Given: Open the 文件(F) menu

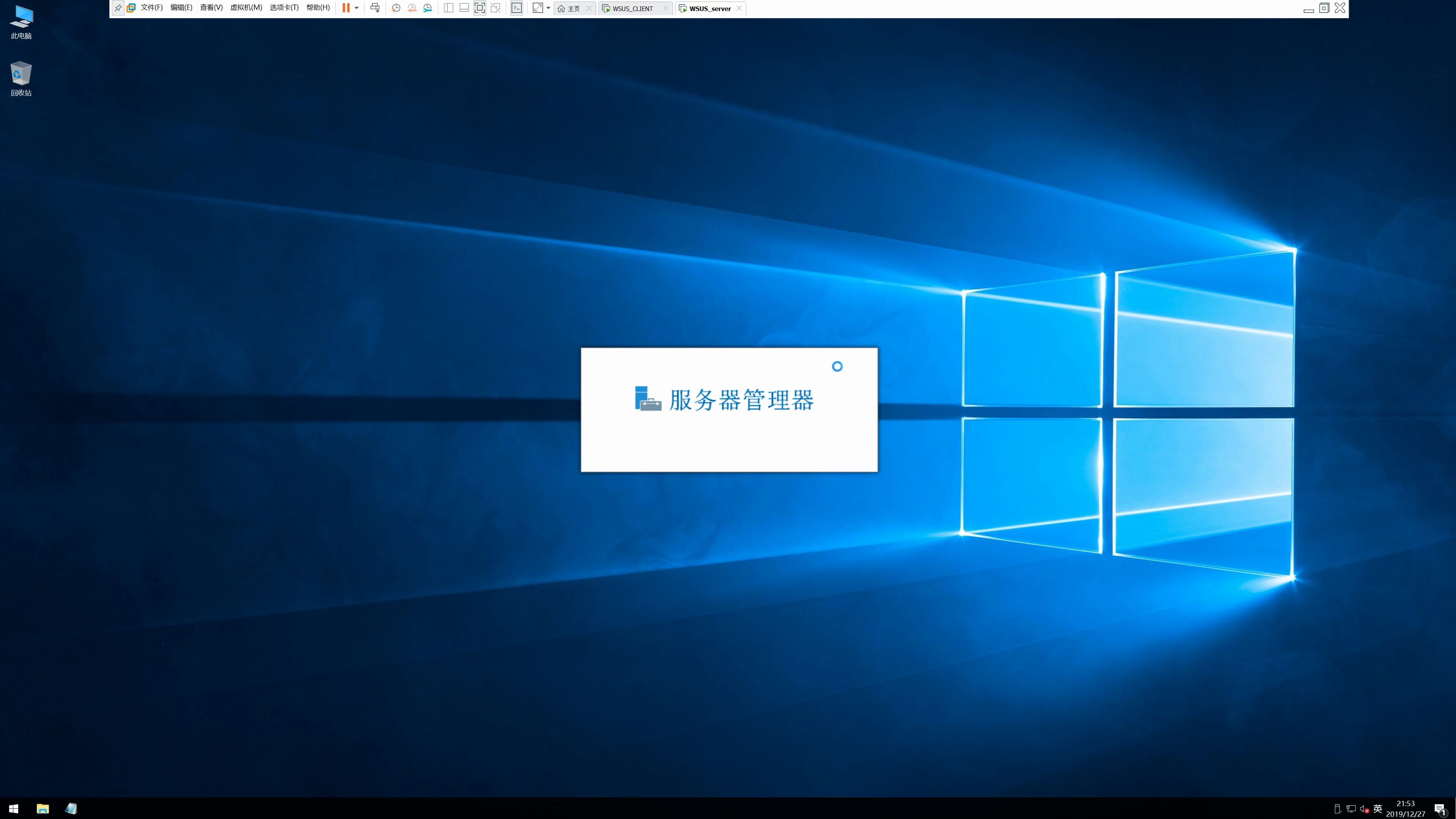Looking at the screenshot, I should point(152,8).
